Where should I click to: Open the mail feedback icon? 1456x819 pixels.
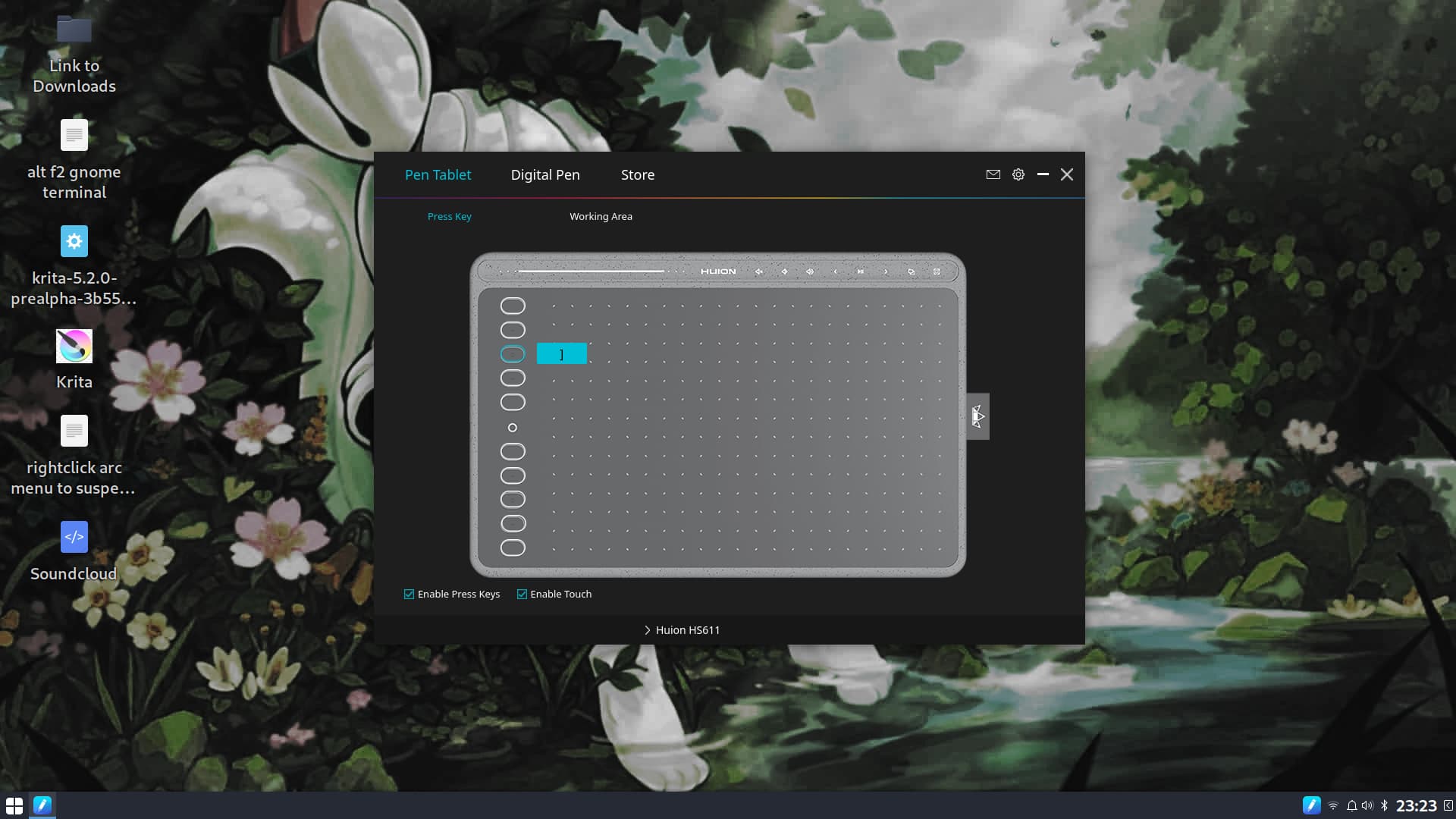point(993,174)
